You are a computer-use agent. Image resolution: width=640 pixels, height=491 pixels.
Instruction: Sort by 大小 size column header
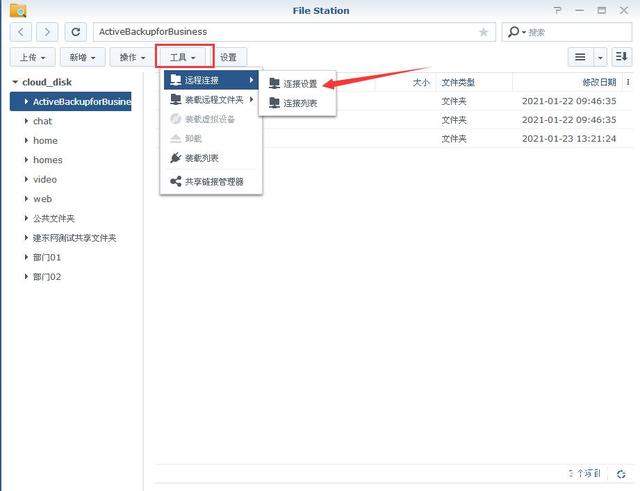tap(405, 82)
